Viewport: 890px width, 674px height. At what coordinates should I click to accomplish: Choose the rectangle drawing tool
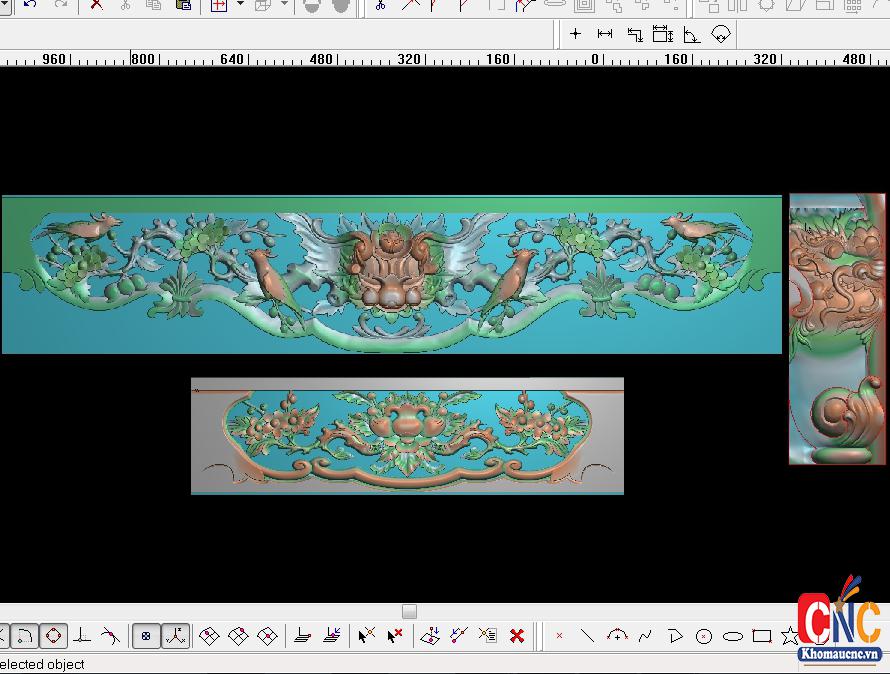pyautogui.click(x=761, y=636)
